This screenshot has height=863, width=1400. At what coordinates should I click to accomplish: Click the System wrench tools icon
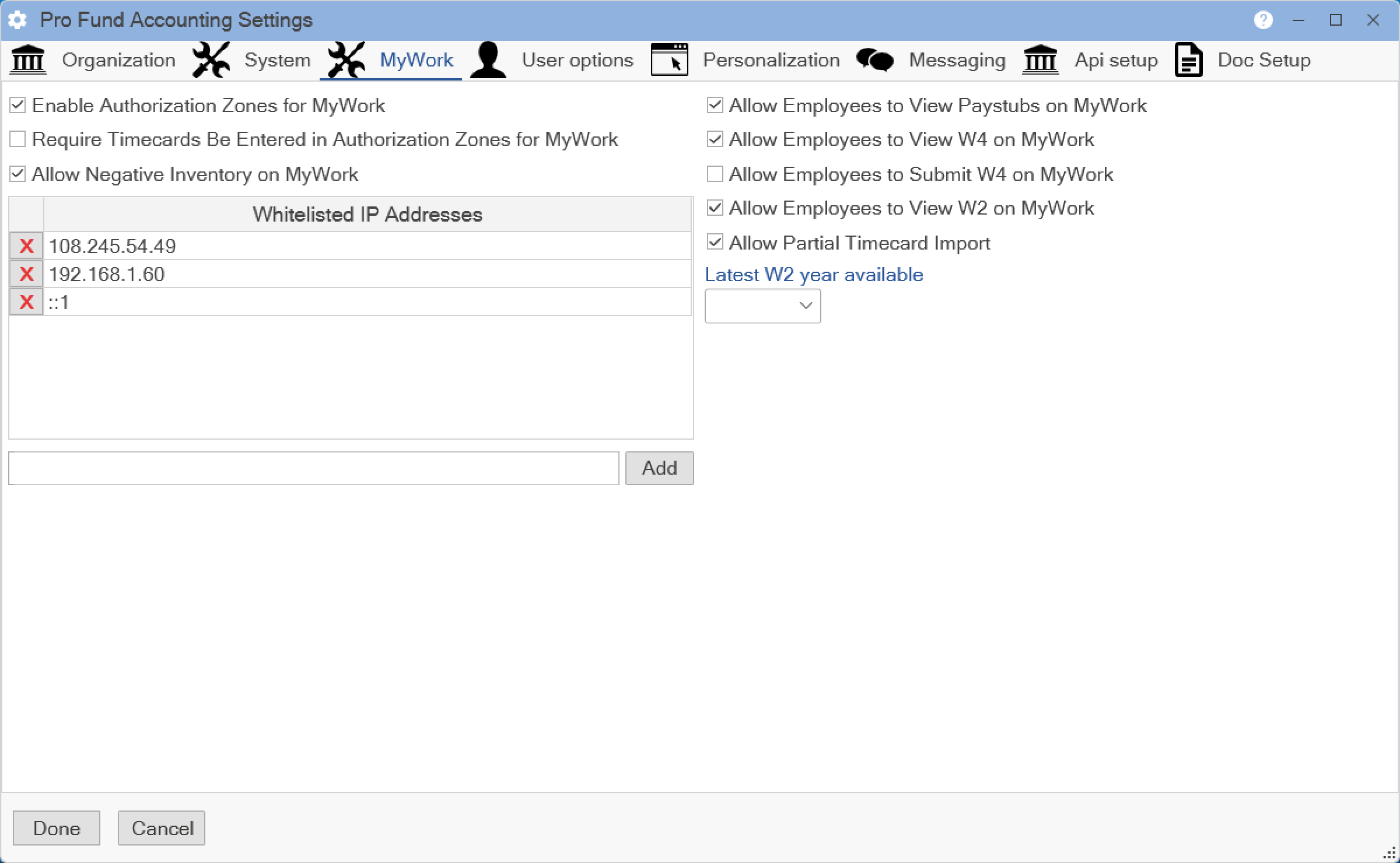211,60
